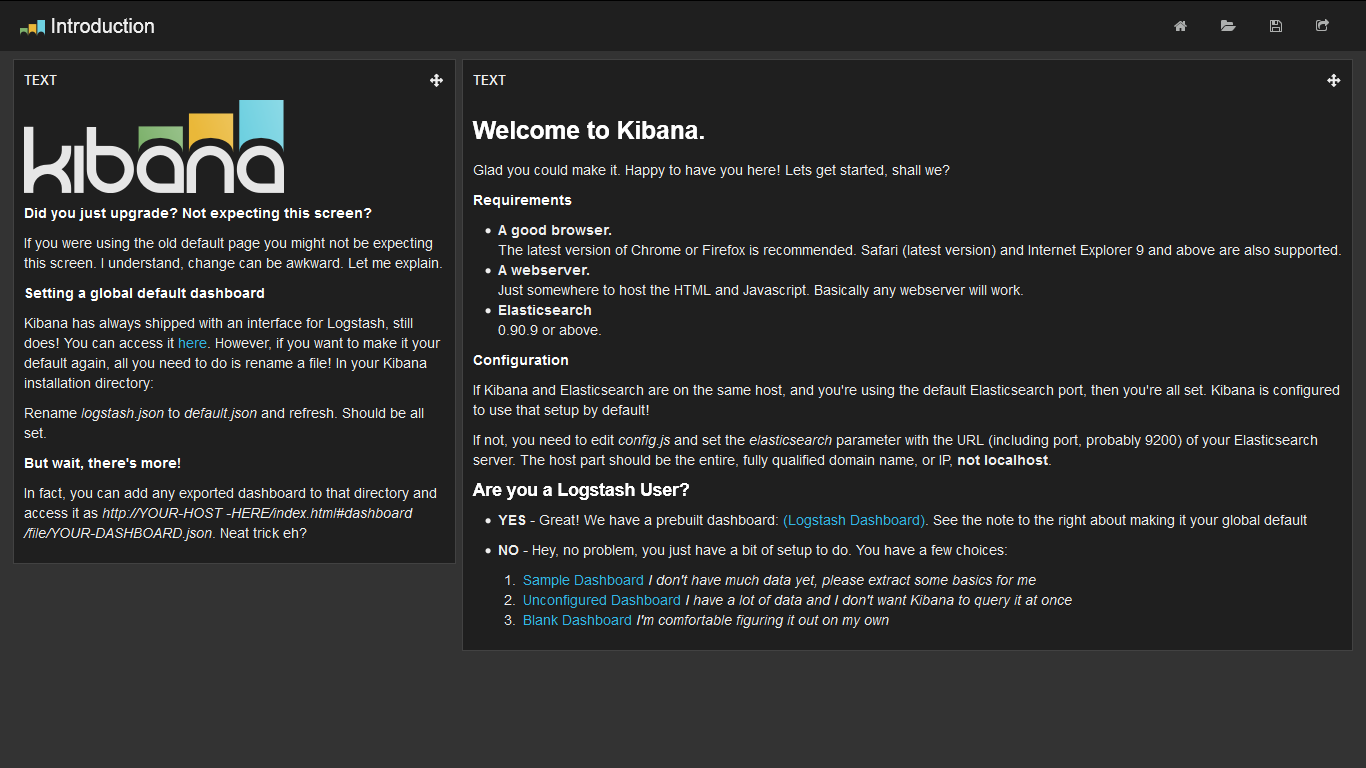
Task: Click the 'Welcome to Kibana.' heading
Action: 589,130
